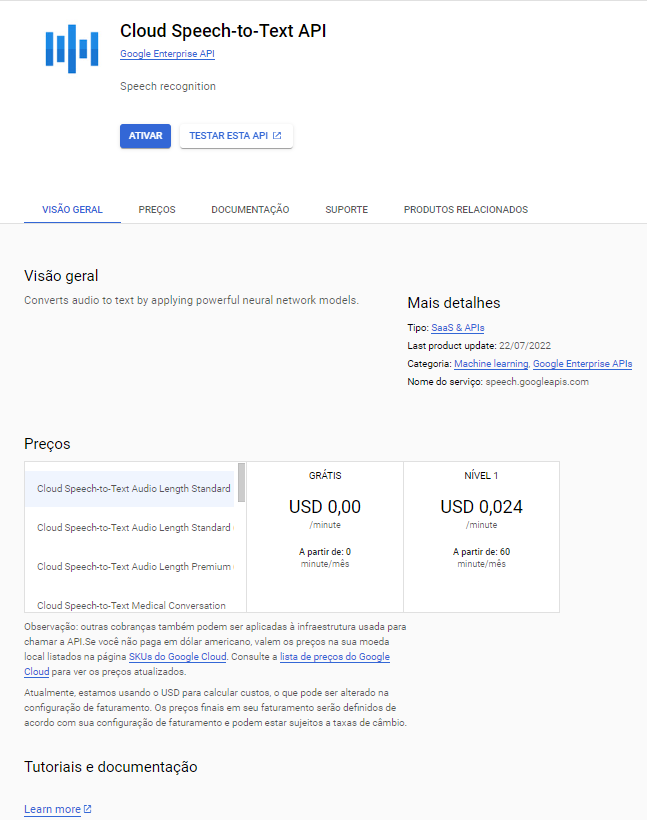
Task: Click the Learn more link
Action: [52, 809]
